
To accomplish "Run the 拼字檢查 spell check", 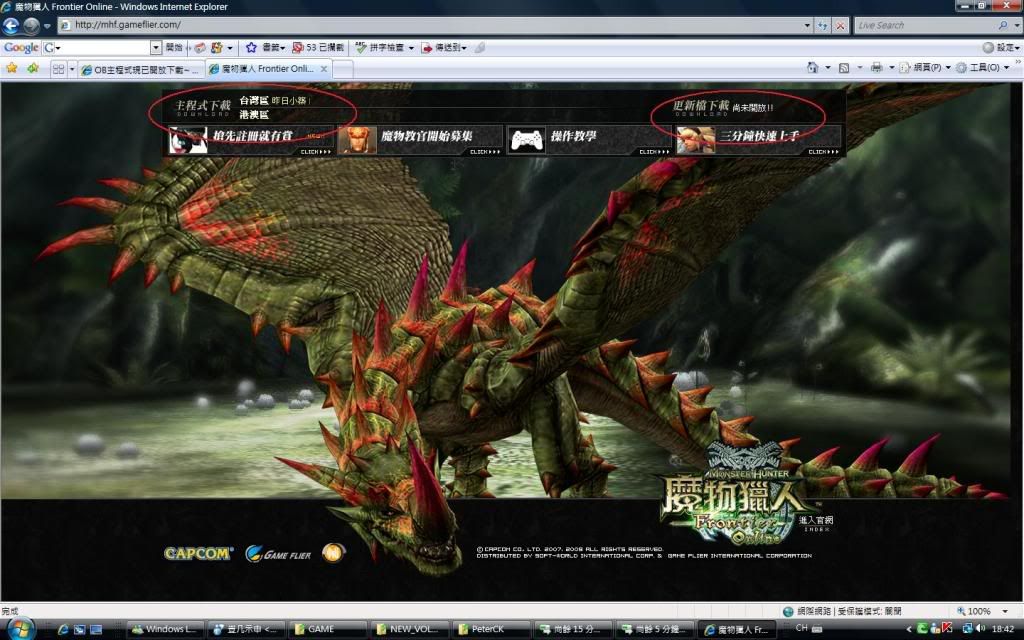I will [379, 48].
